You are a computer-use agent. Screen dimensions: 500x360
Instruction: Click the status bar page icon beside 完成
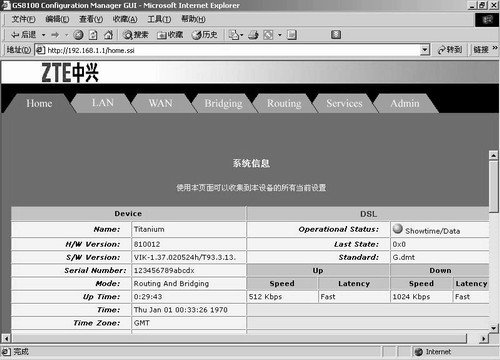pos(6,351)
